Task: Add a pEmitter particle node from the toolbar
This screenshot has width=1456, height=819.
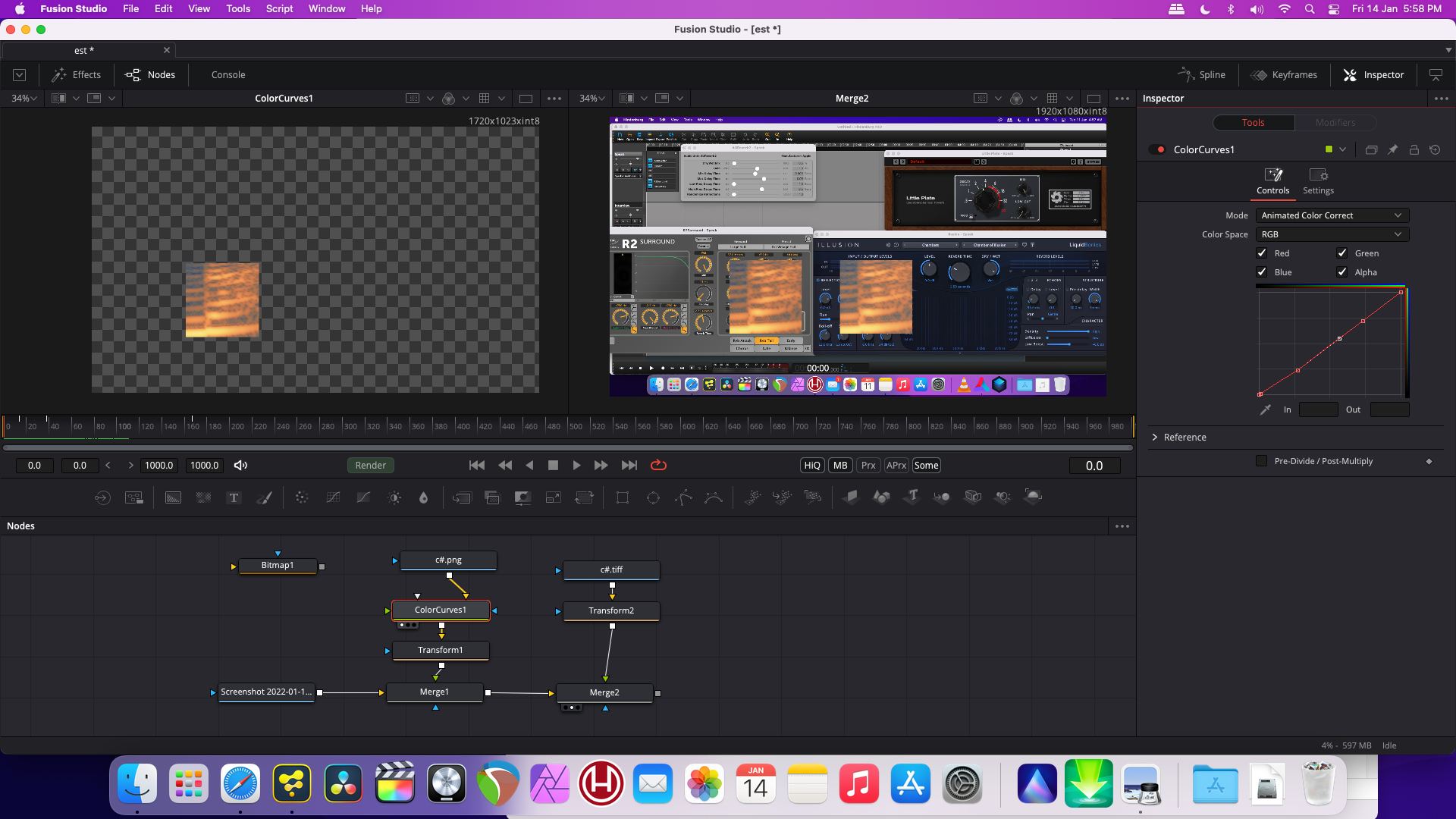Action: tap(752, 497)
